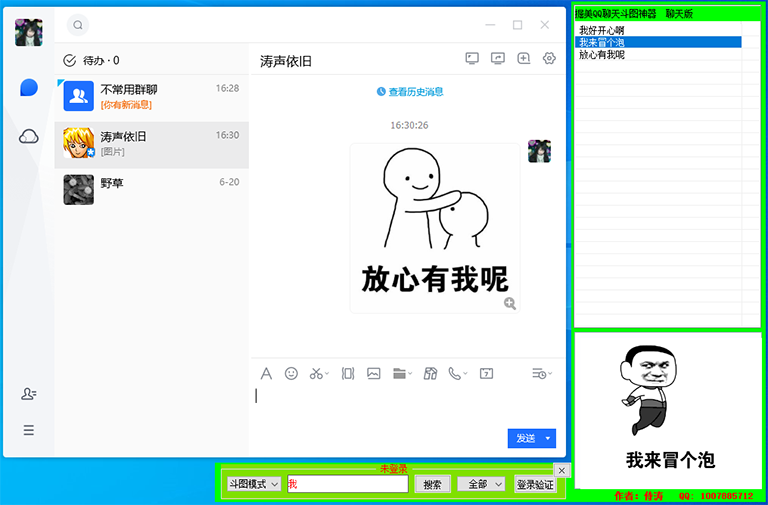Click the cloud icon in left sidebar
Viewport: 768px width, 505px height.
[x=29, y=136]
